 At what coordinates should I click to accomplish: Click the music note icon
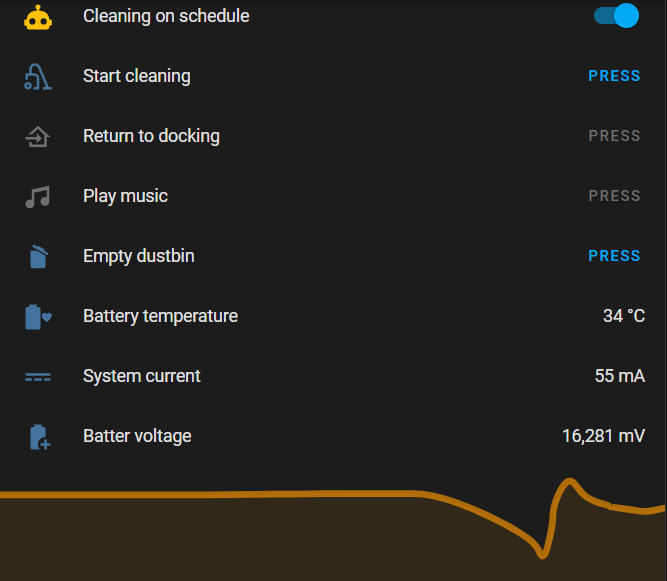(38, 197)
